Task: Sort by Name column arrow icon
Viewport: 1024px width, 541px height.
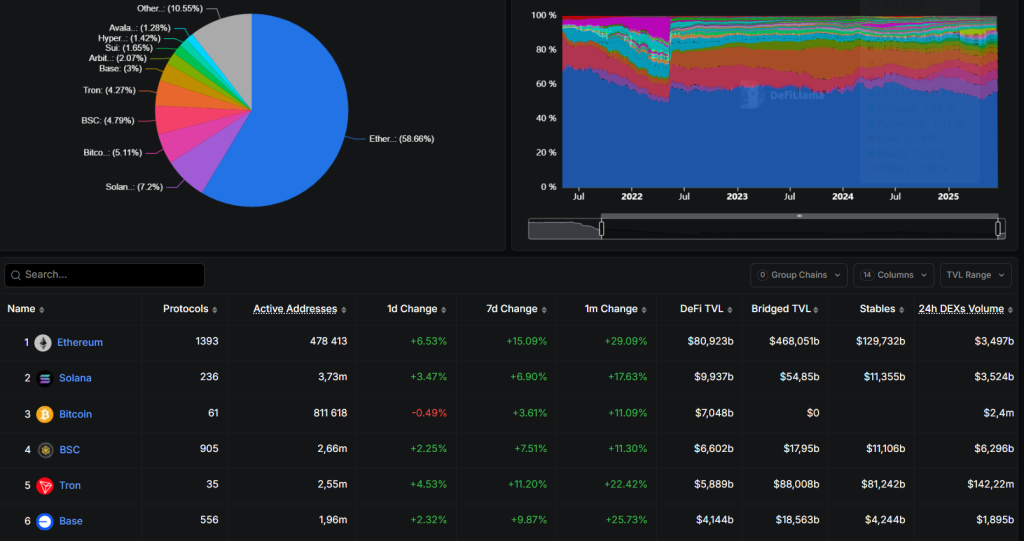Action: coord(42,310)
